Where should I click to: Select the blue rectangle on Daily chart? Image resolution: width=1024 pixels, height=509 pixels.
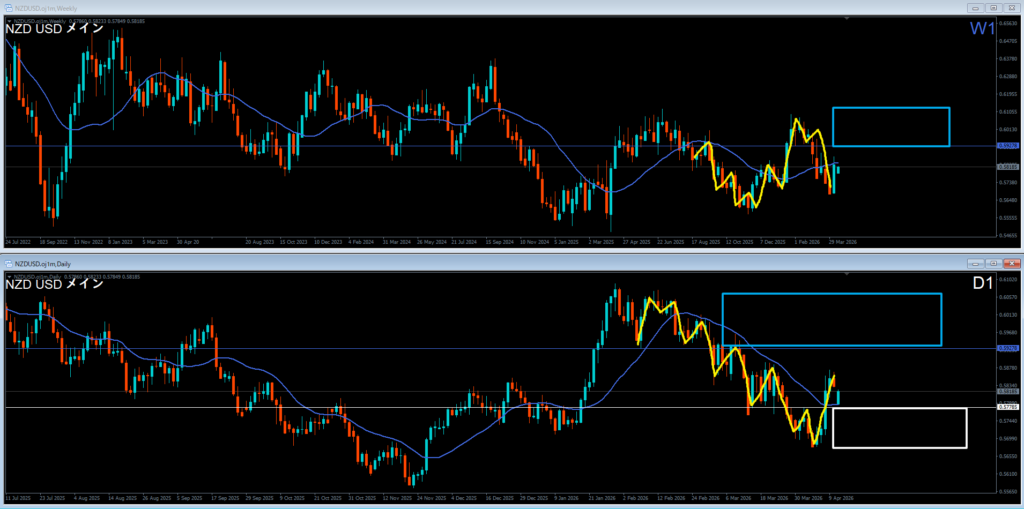(831, 320)
